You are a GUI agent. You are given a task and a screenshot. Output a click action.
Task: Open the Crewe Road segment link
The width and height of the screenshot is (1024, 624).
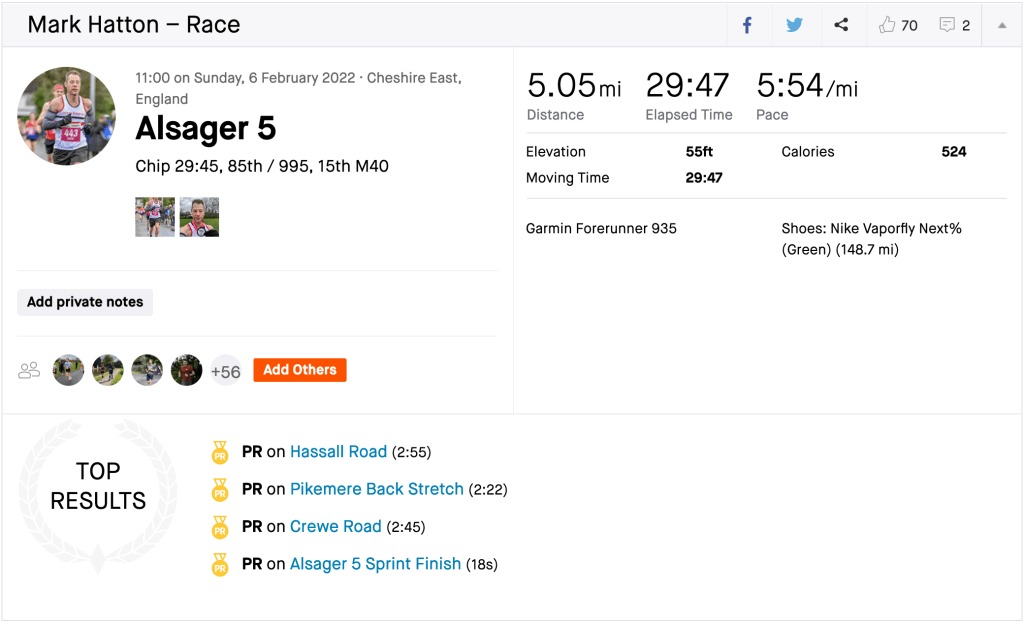point(335,527)
